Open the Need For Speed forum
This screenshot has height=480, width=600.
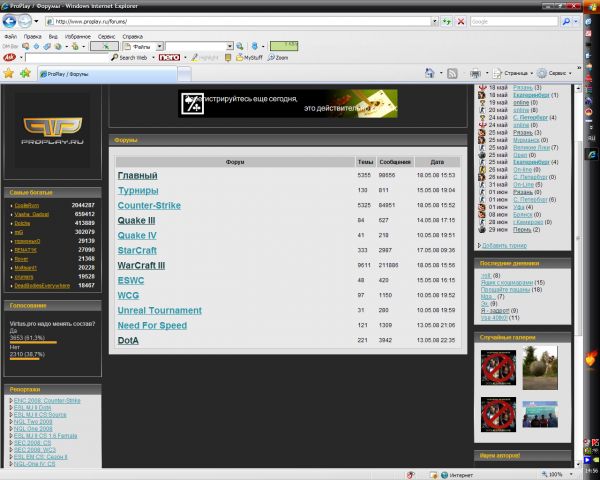(x=152, y=325)
